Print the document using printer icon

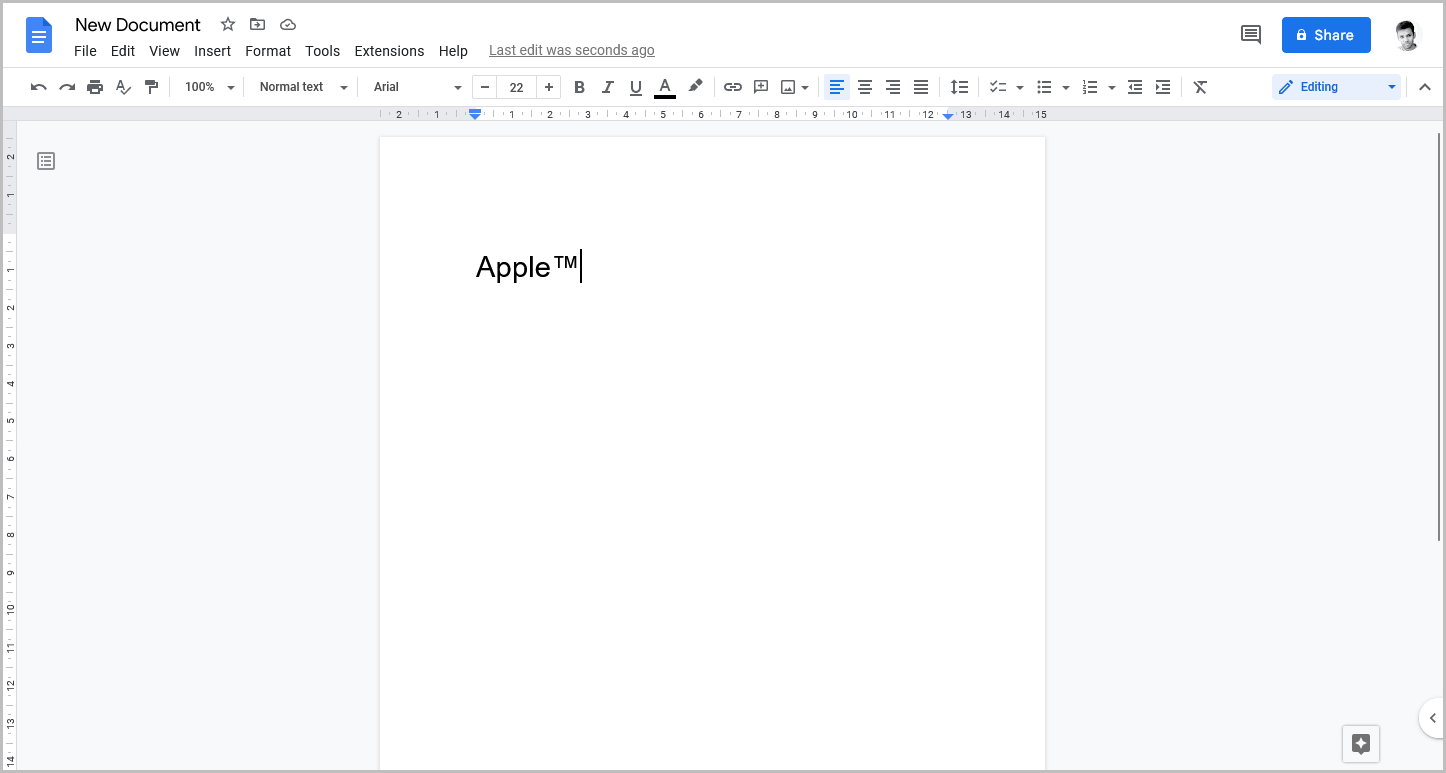[95, 87]
